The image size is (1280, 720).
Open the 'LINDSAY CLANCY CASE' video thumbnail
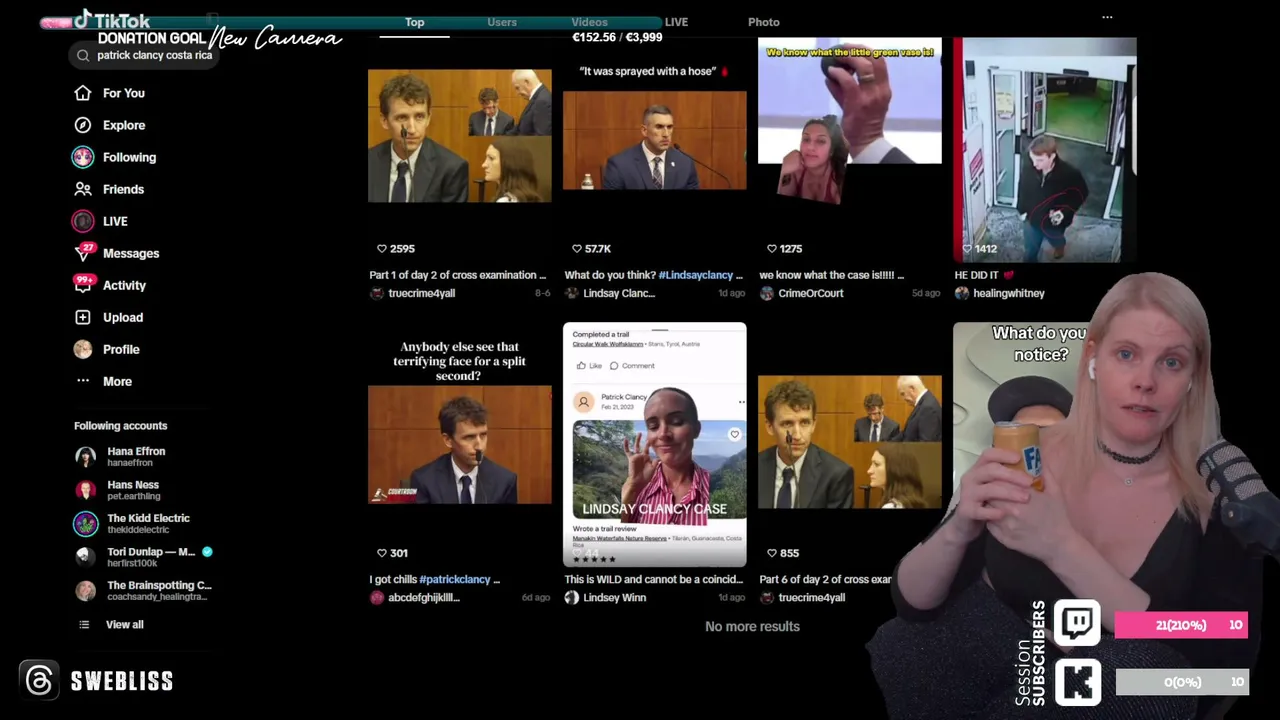coord(654,445)
